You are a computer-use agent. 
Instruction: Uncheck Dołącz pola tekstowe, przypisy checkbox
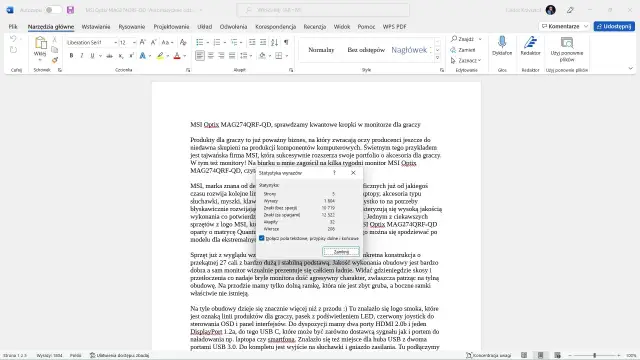262,238
